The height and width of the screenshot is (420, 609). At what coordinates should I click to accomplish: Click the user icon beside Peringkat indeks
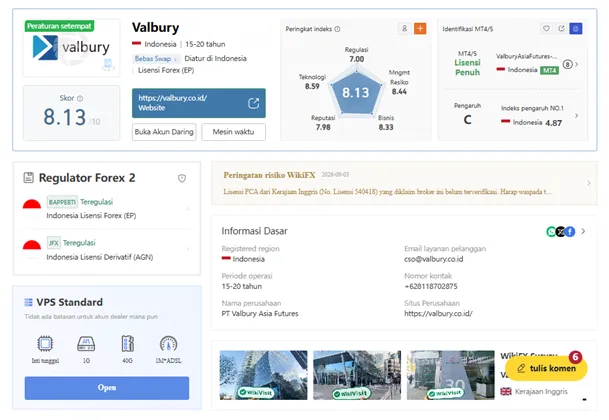coord(405,29)
